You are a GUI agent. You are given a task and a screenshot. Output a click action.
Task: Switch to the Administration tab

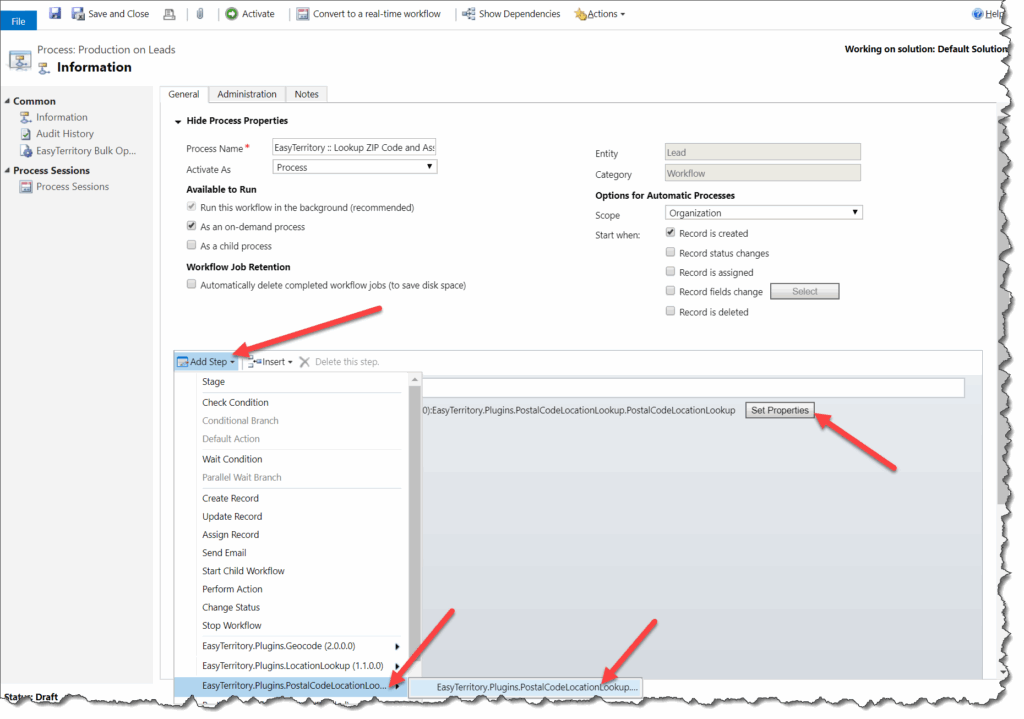(x=246, y=93)
